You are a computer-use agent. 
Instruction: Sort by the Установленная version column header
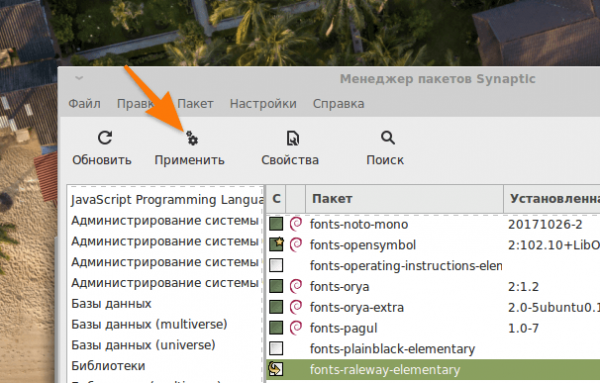point(552,199)
